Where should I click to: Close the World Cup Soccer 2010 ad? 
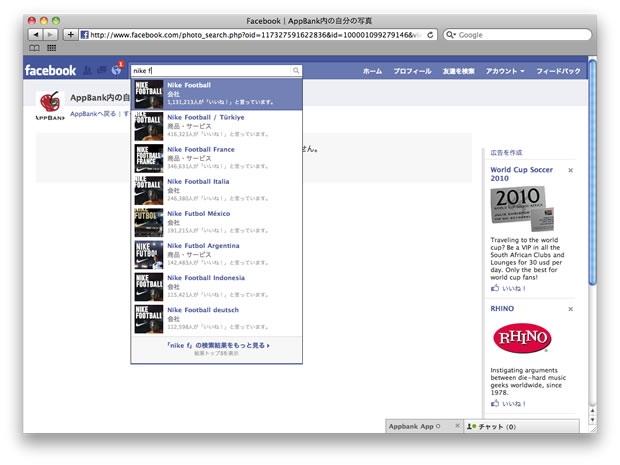pos(571,170)
